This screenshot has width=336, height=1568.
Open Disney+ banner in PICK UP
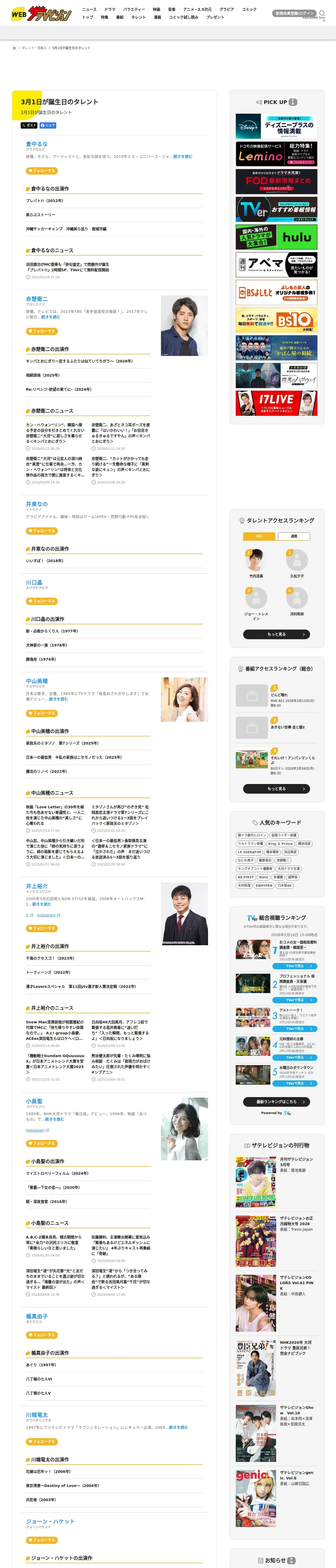point(276,126)
